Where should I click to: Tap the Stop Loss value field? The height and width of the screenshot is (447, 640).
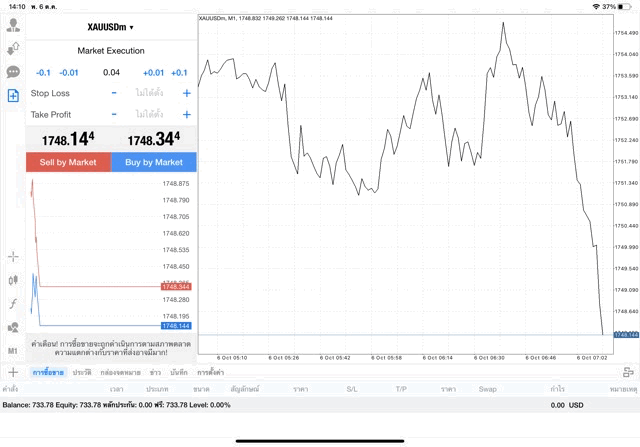150,93
